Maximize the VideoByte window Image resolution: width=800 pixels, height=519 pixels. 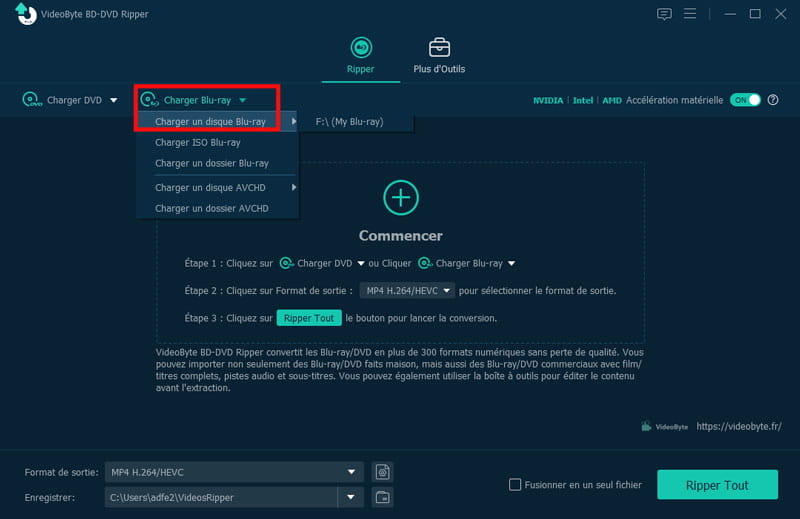[x=755, y=14]
